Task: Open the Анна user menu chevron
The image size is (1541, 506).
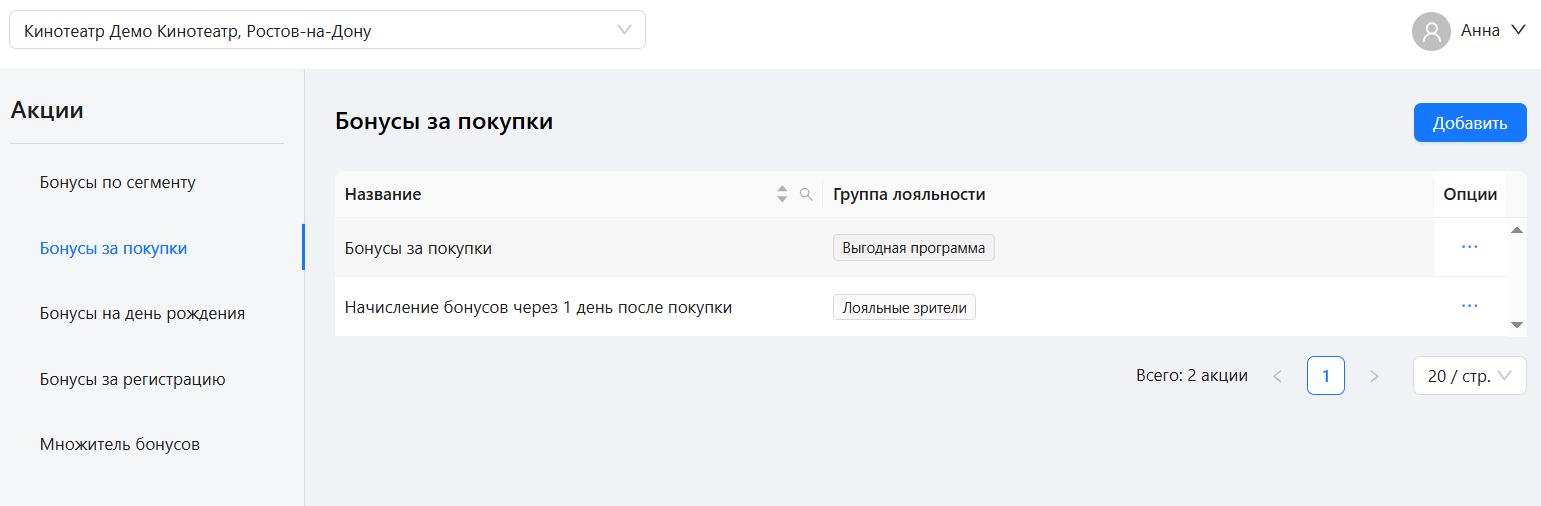Action: (x=1518, y=30)
